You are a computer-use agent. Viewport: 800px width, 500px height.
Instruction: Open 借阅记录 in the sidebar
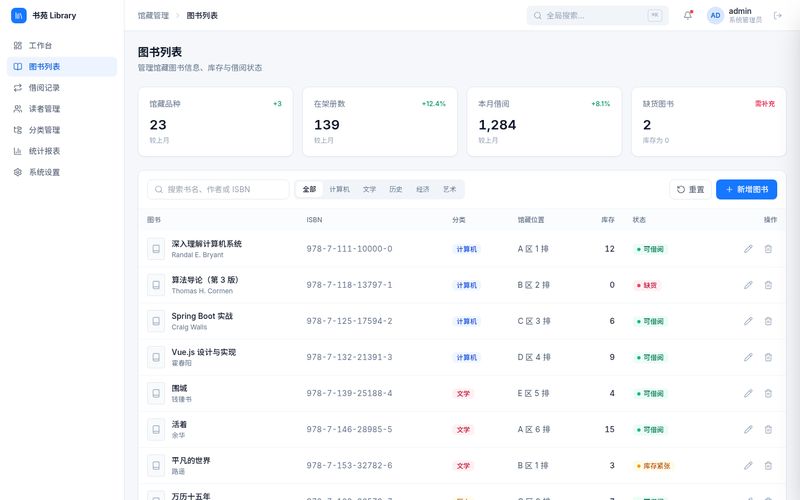pos(62,88)
